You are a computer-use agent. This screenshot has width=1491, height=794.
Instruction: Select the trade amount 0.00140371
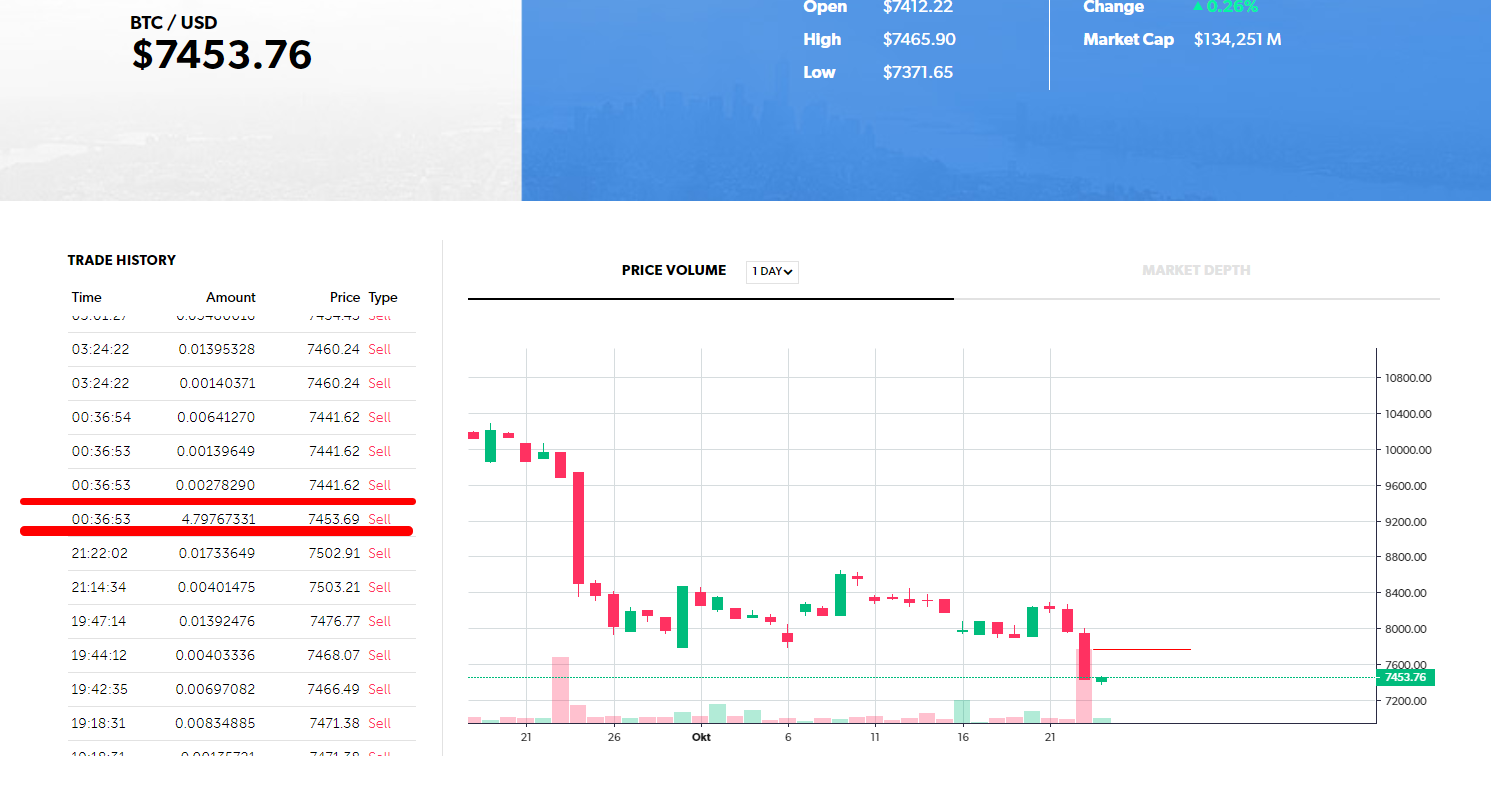[x=217, y=383]
